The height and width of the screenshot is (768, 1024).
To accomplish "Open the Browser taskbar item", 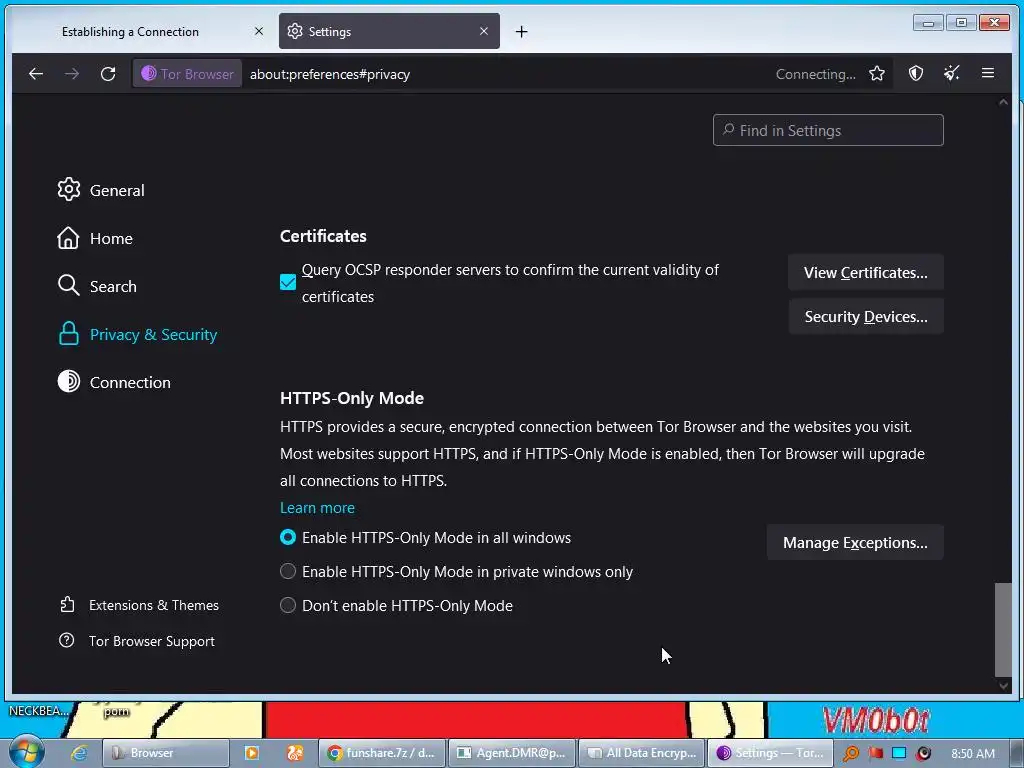I will [166, 753].
